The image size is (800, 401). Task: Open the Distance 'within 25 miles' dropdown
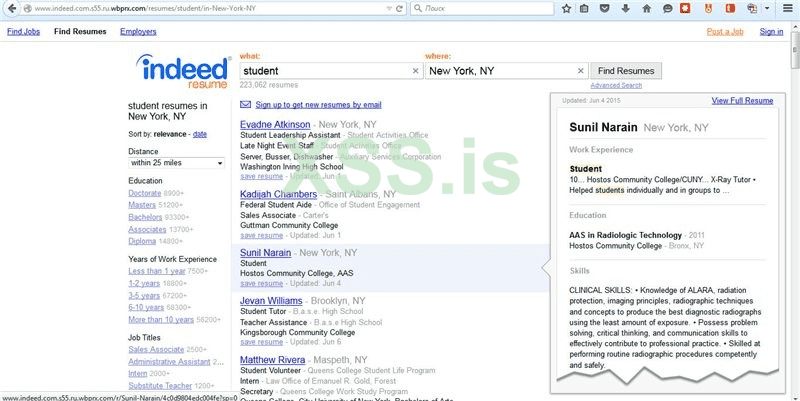click(x=176, y=163)
